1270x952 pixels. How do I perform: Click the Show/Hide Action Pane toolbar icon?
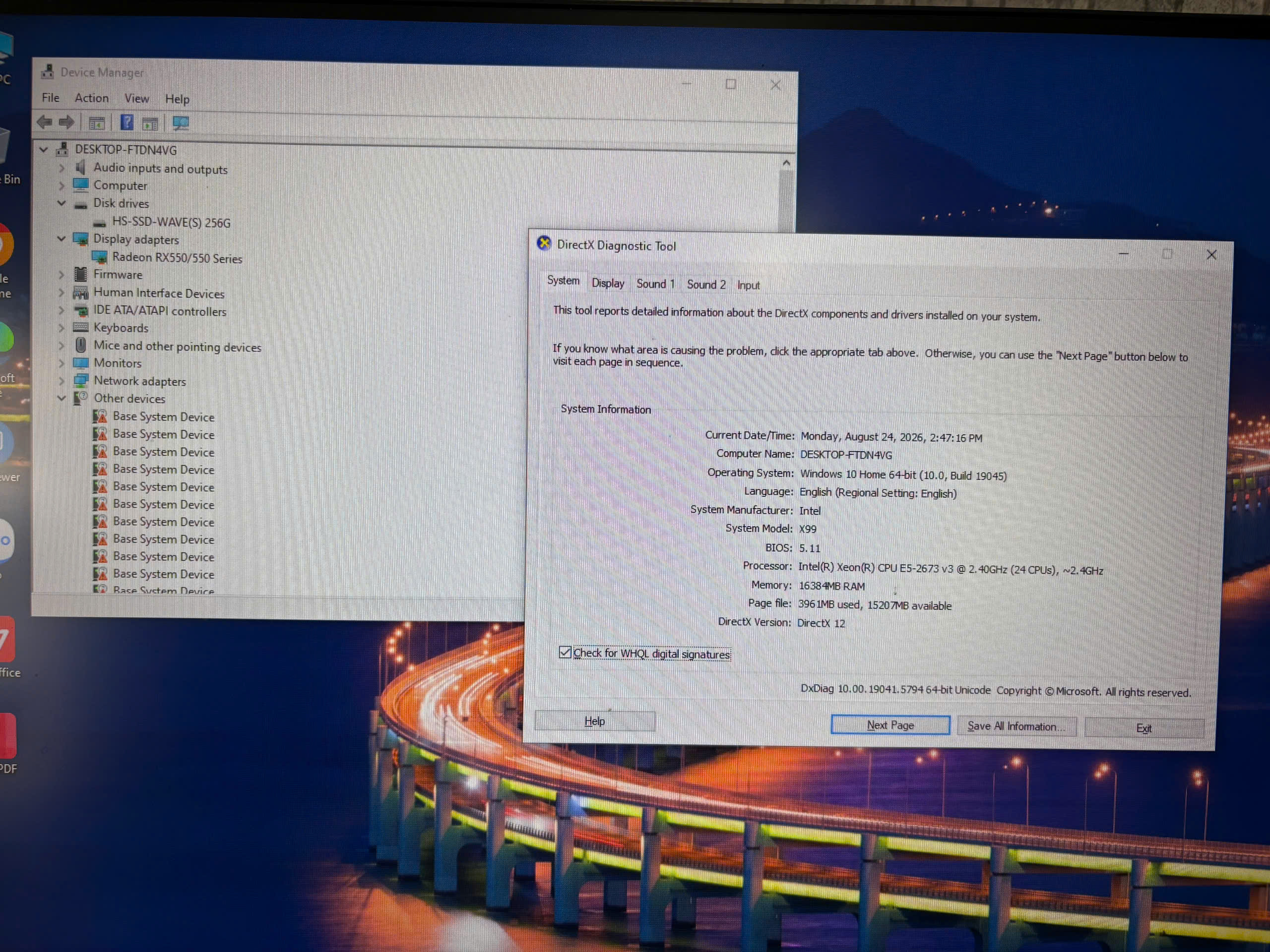(150, 123)
